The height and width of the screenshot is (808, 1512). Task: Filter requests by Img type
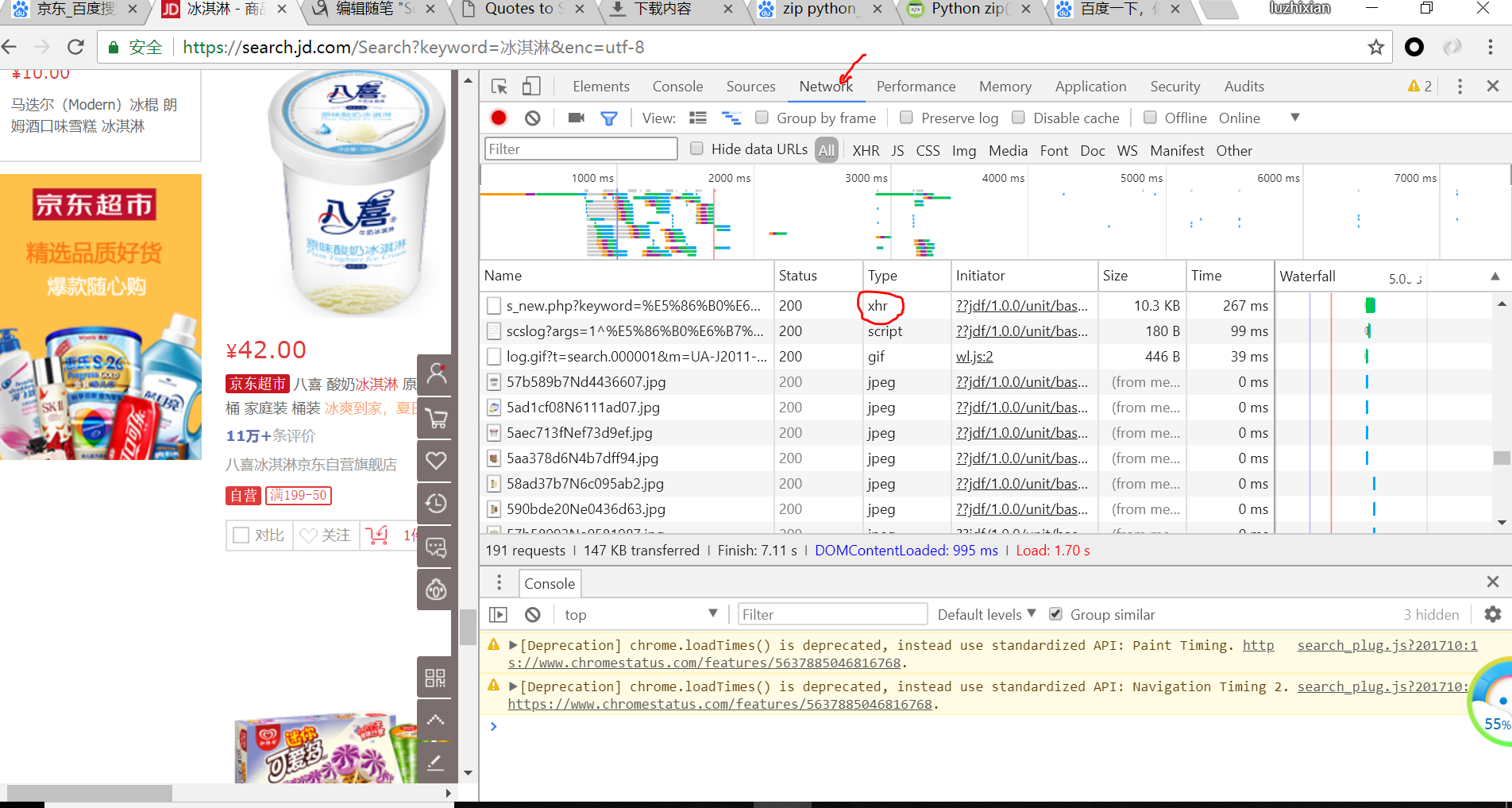[x=964, y=150]
